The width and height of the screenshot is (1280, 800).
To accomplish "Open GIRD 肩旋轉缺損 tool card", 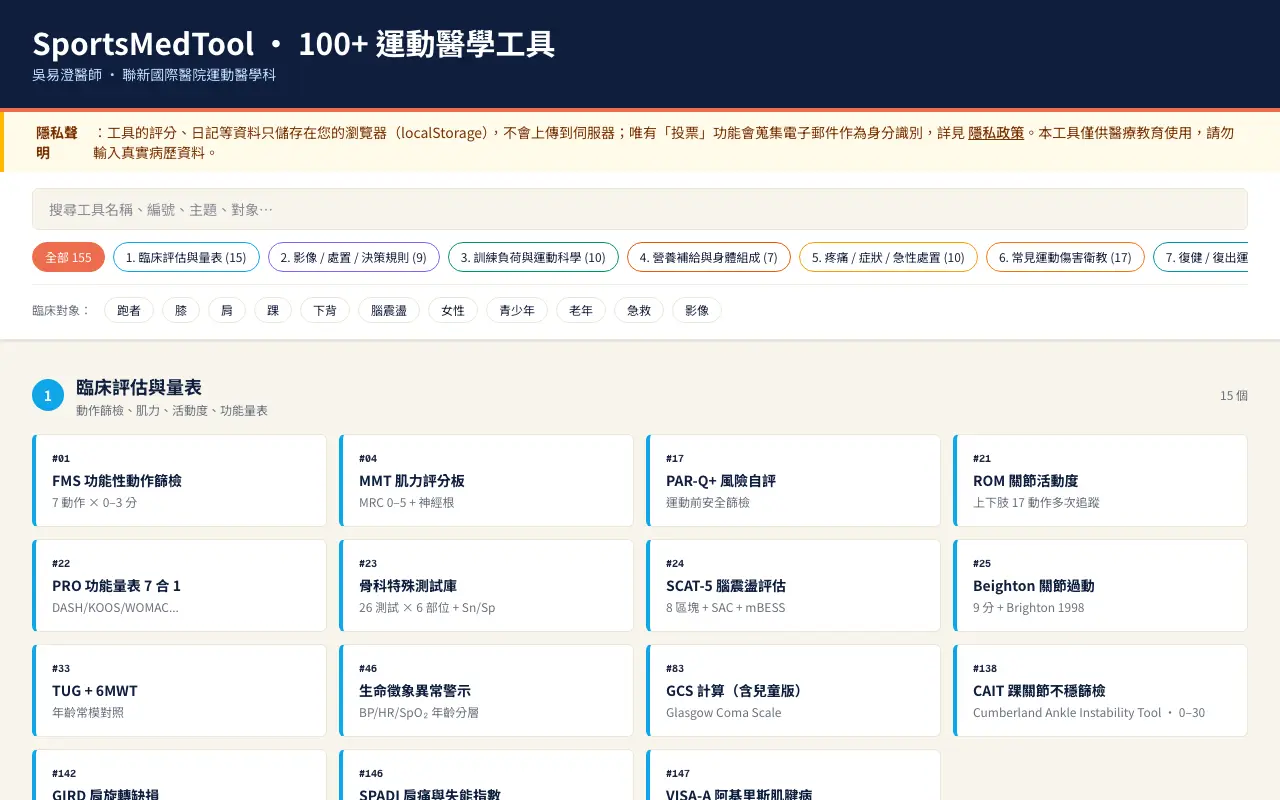I will pyautogui.click(x=180, y=776).
